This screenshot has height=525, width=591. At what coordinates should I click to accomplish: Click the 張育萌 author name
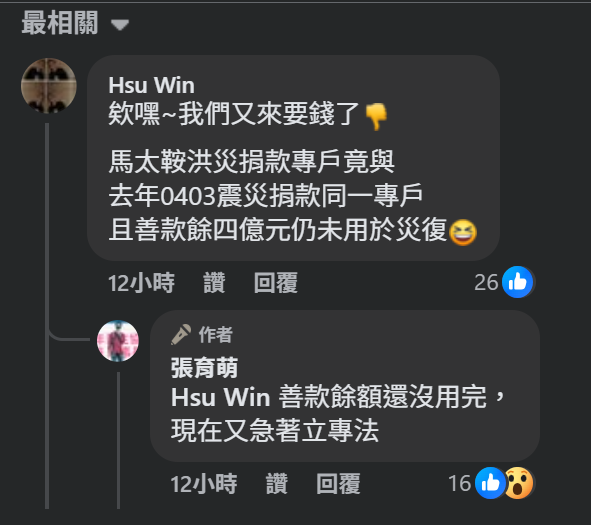pyautogui.click(x=204, y=368)
